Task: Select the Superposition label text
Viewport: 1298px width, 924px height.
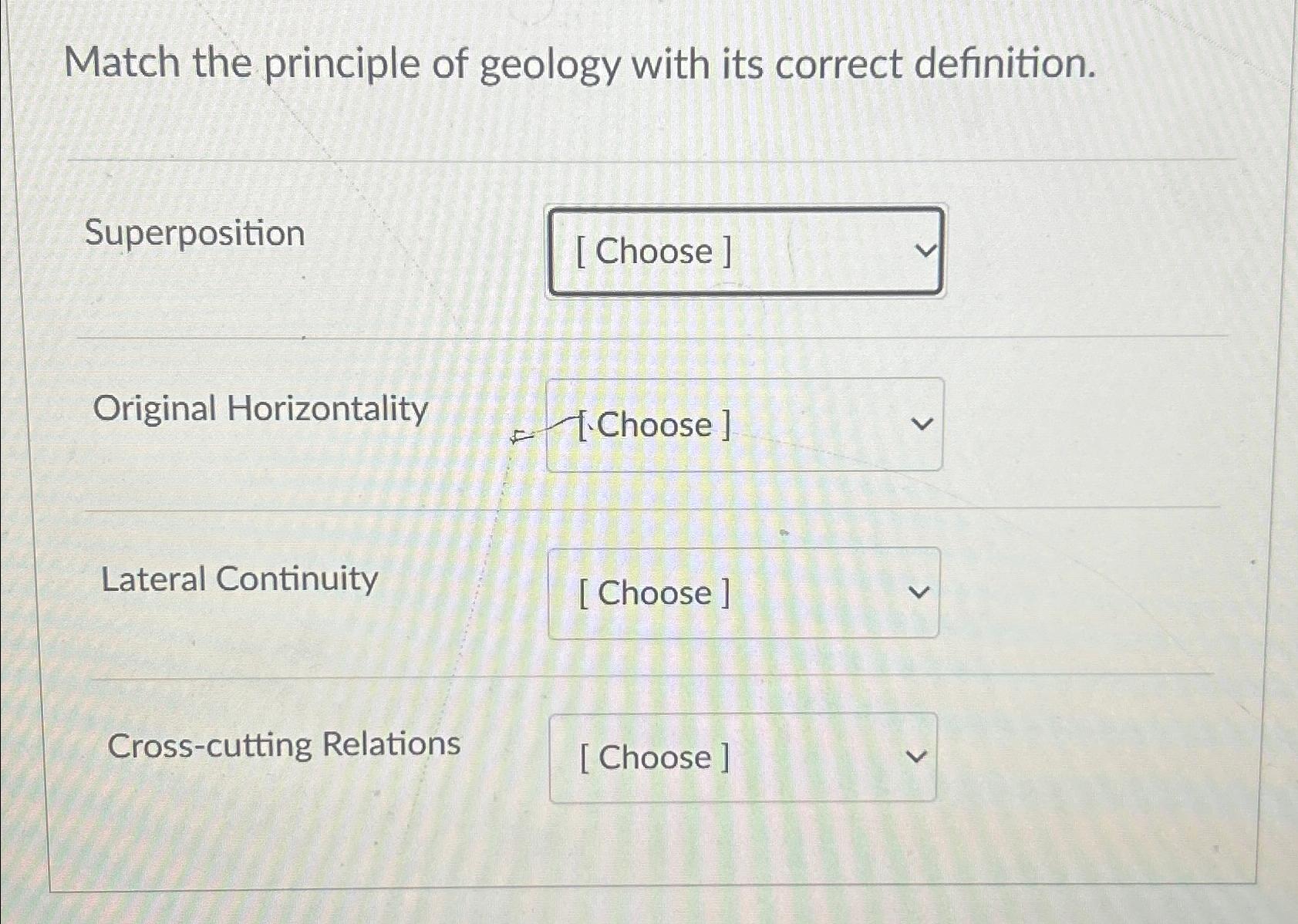Action: [x=194, y=234]
